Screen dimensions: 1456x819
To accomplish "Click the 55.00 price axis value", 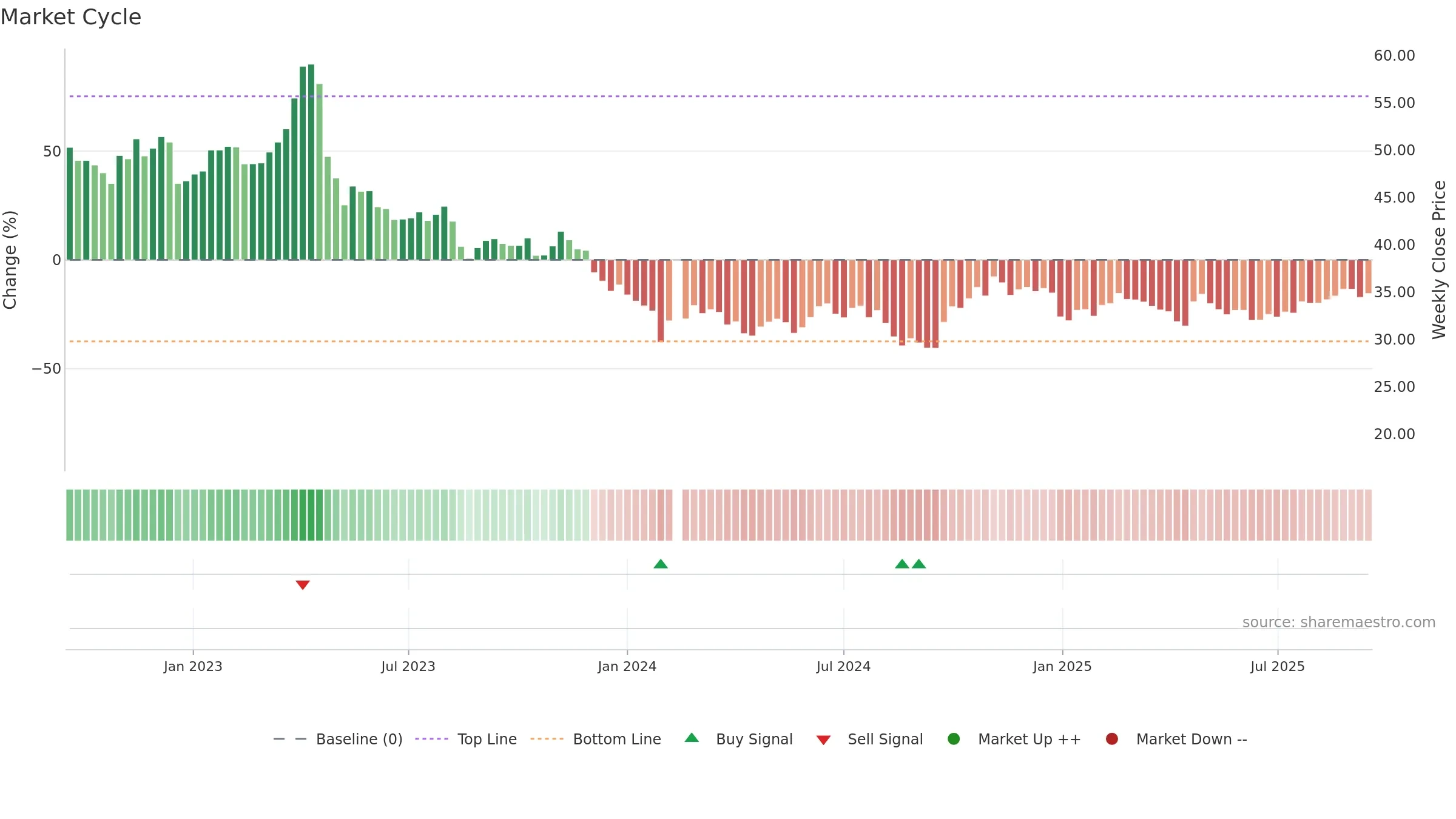I will (x=1394, y=103).
